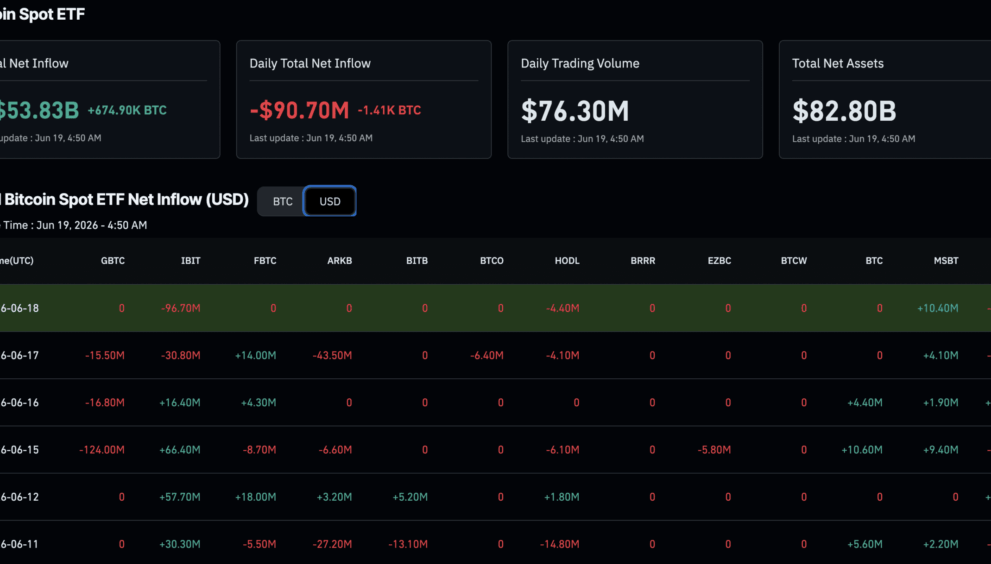Screen dimensions: 991x564
Task: Click the +10.40M MSBT value
Action: (x=937, y=308)
